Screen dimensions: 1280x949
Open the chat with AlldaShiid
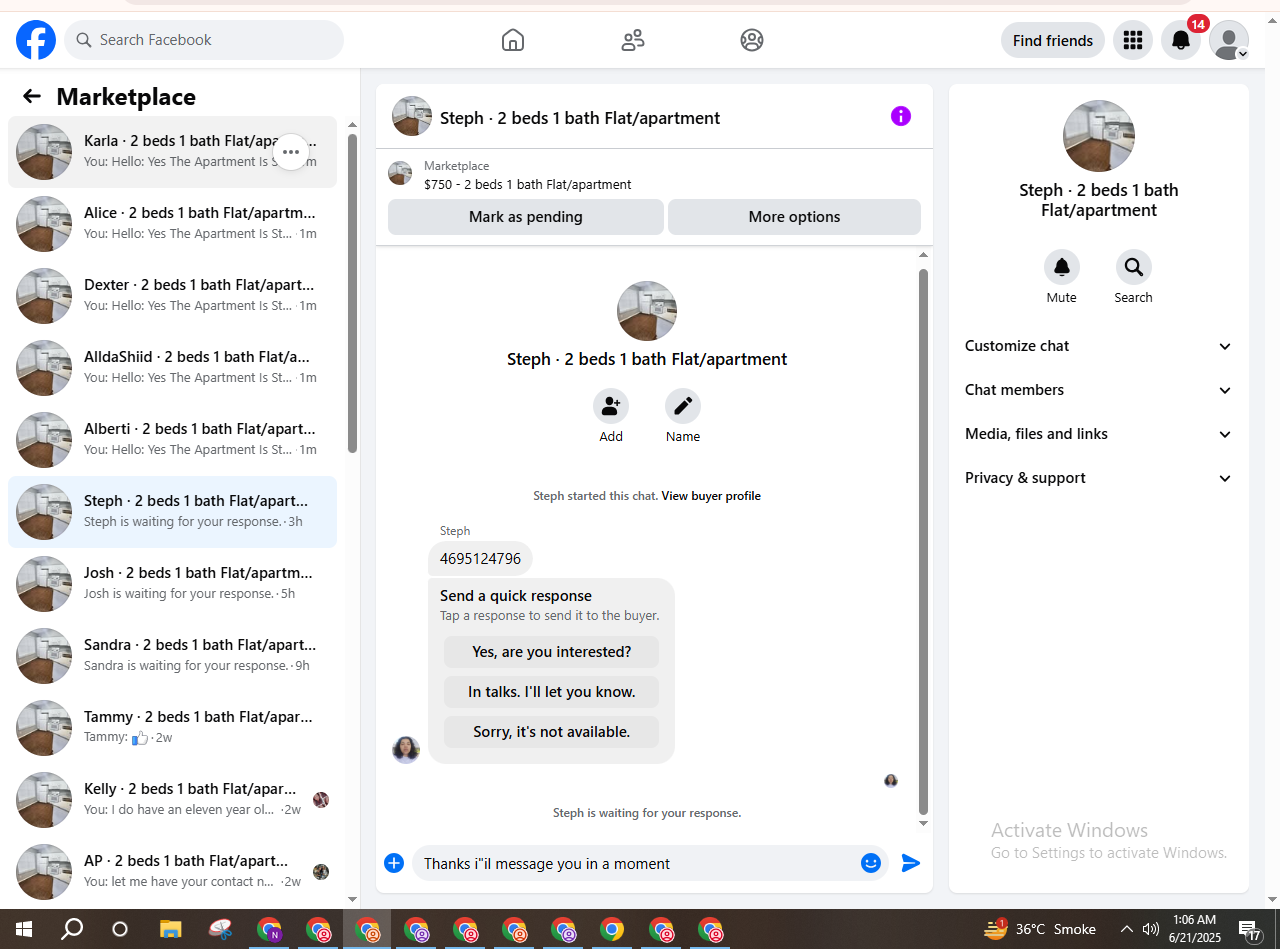pyautogui.click(x=172, y=368)
